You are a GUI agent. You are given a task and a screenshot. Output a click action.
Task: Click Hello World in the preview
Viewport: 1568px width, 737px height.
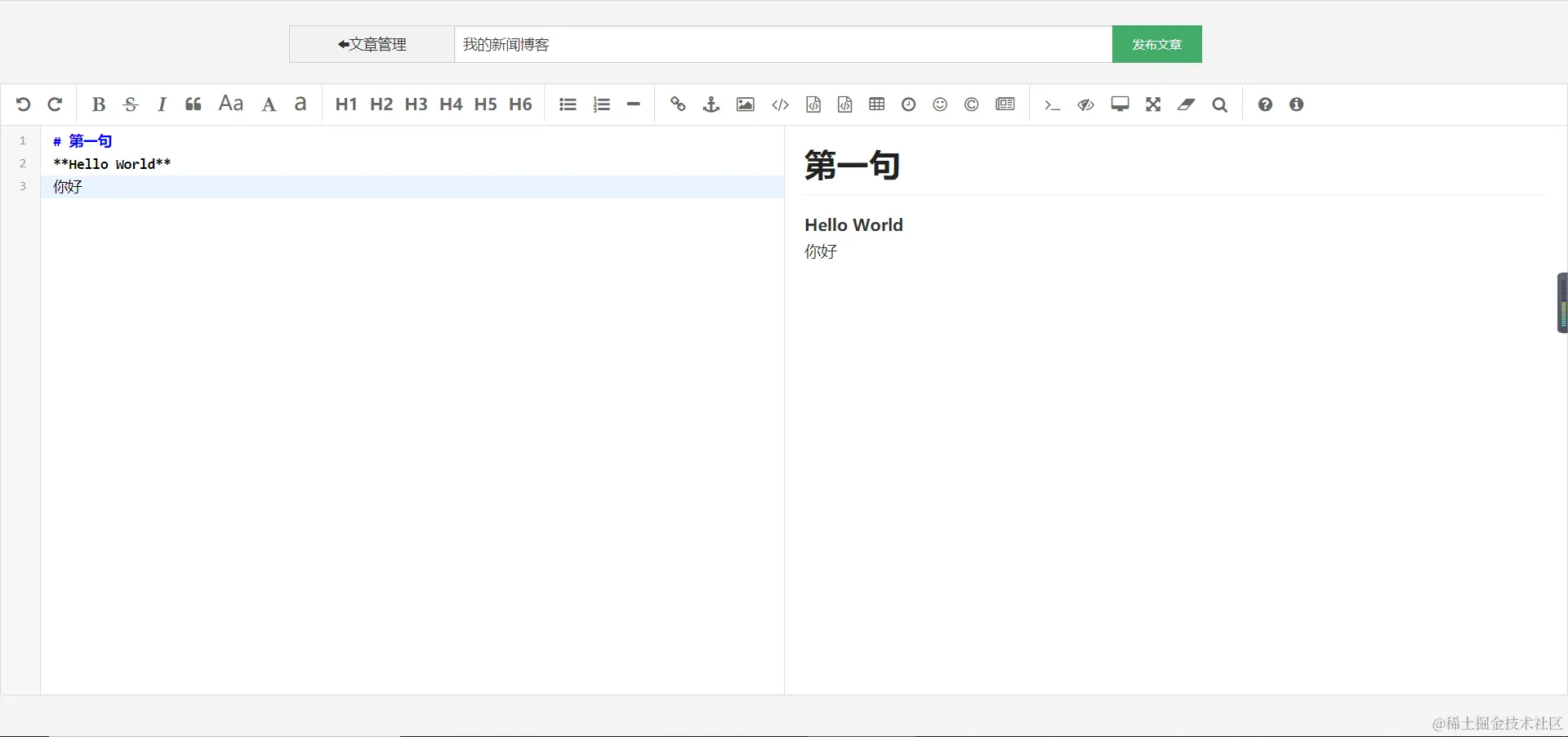click(x=853, y=225)
